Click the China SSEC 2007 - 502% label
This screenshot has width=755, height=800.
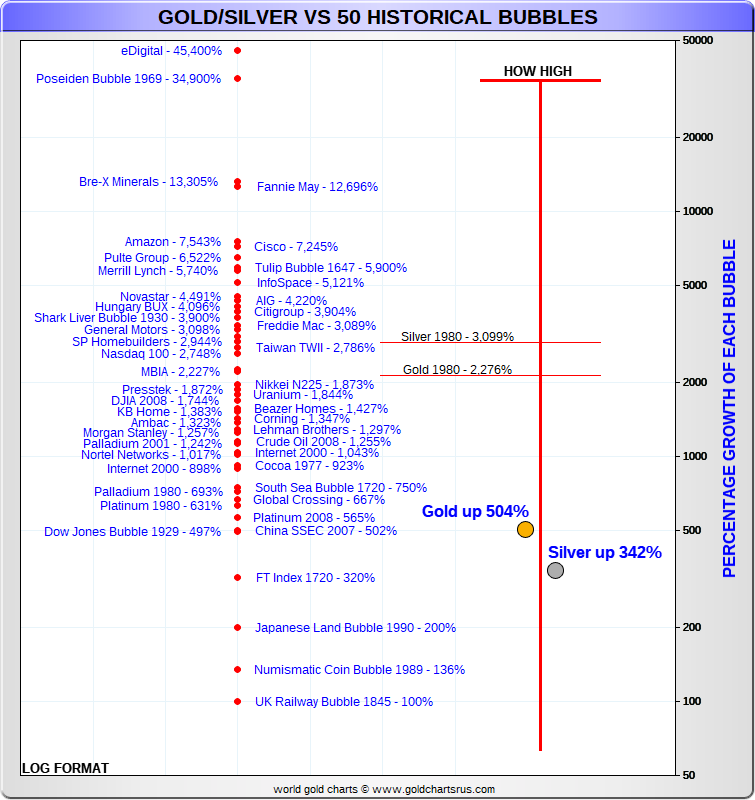pos(326,531)
